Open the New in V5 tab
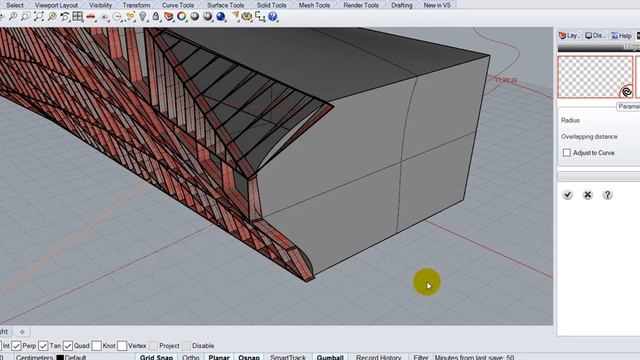Image resolution: width=640 pixels, height=360 pixels. [437, 5]
